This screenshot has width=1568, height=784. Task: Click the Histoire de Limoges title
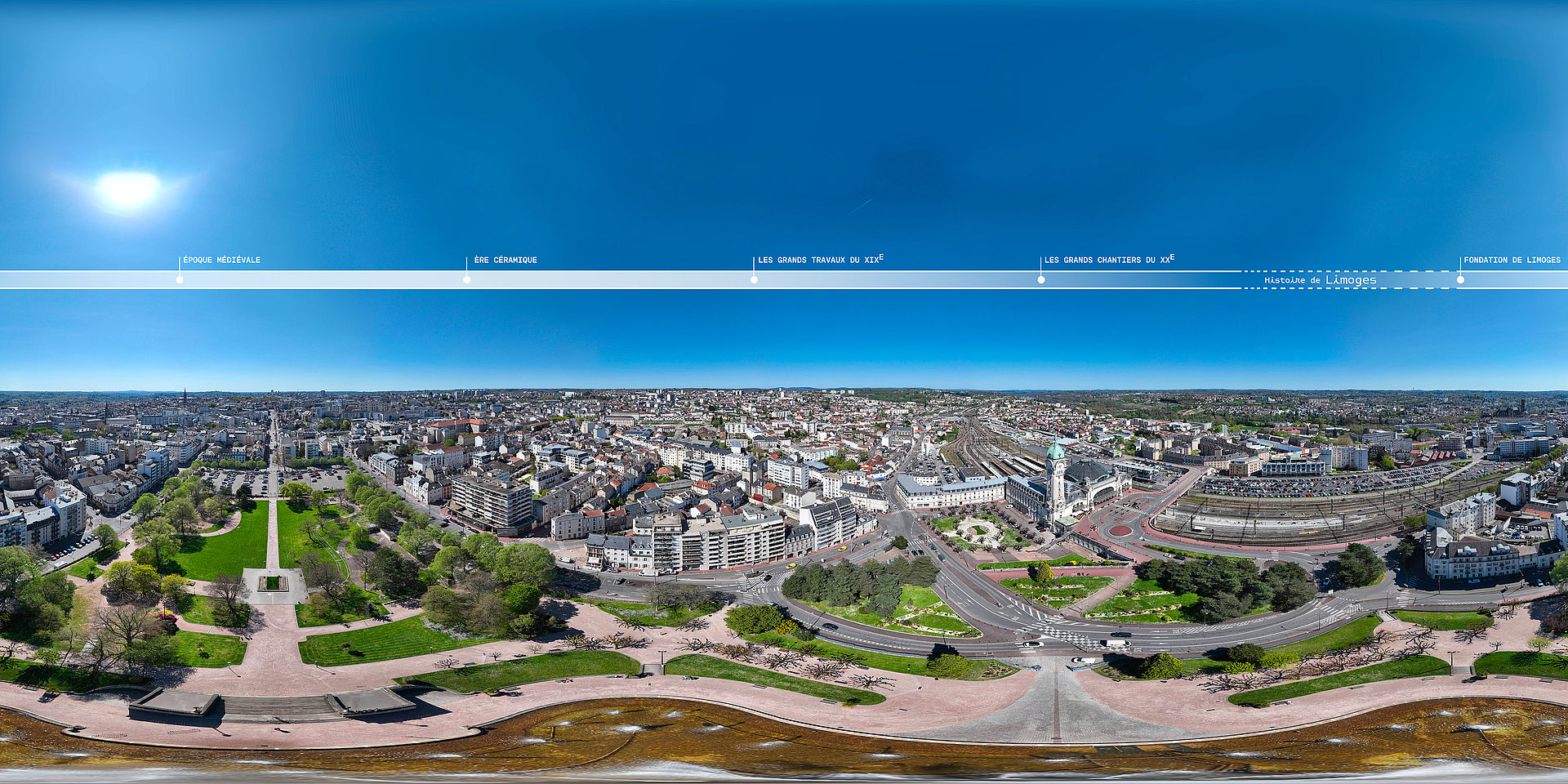1321,280
